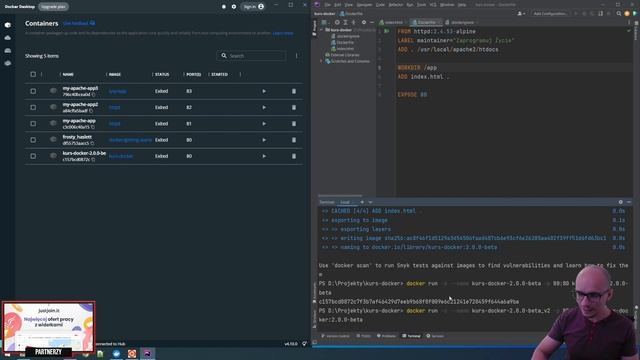Check the my-apache-app2 row checkbox
Viewport: 640px width, 360px height.
tap(33, 107)
